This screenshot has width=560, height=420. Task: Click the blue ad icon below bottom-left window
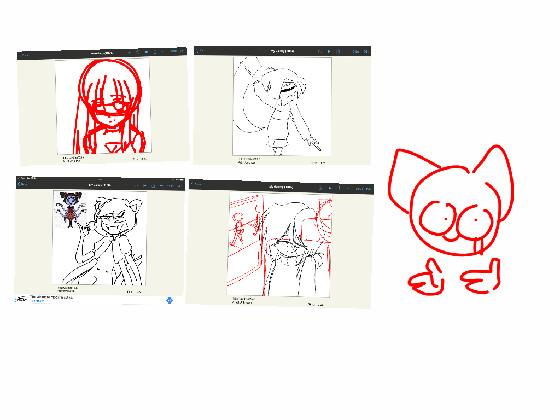click(x=170, y=300)
